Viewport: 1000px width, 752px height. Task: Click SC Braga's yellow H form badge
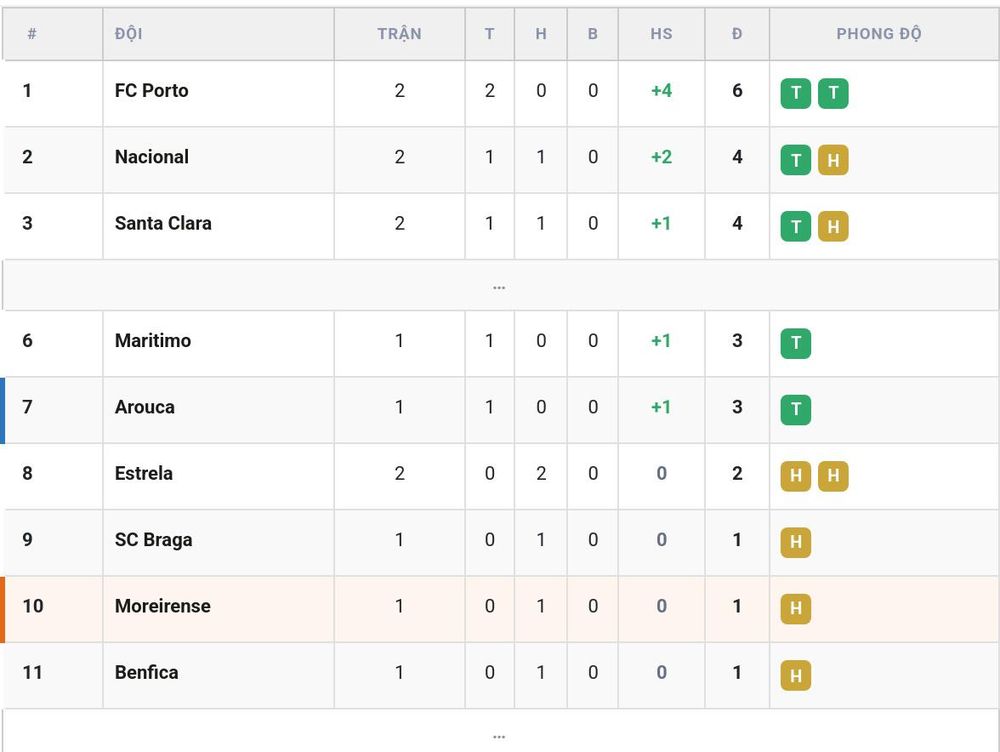796,542
